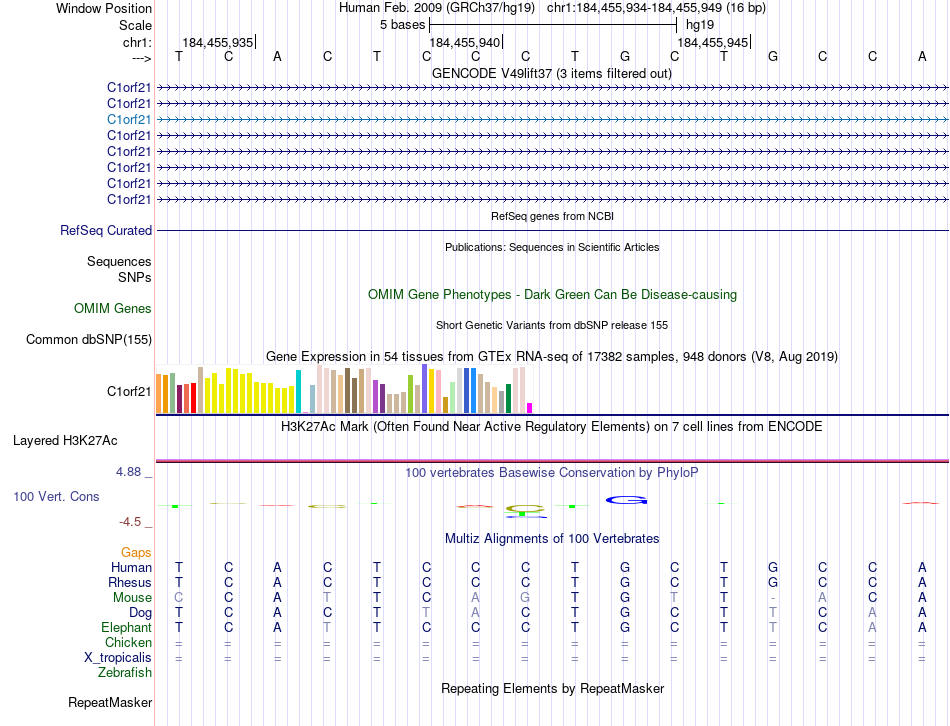Open the OMIM Genes track label

(113, 308)
